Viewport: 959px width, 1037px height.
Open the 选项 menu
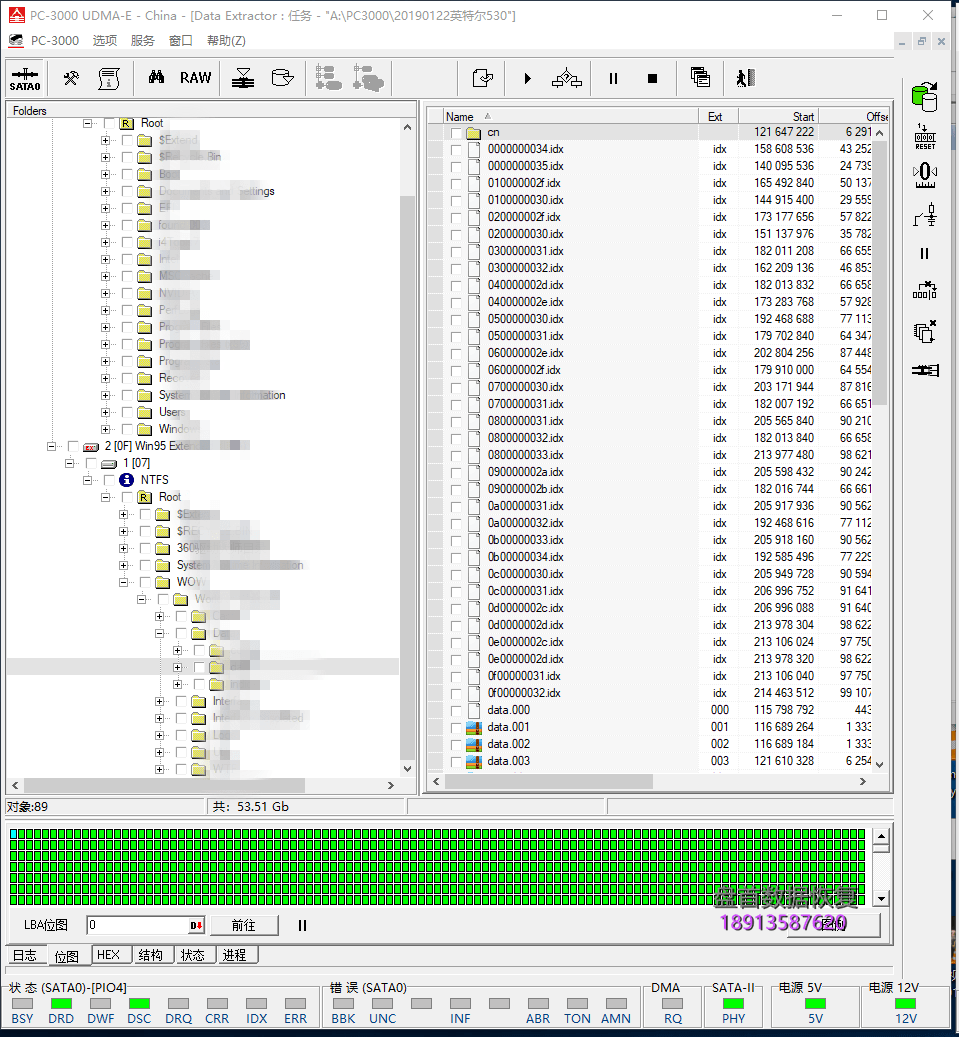pos(104,40)
